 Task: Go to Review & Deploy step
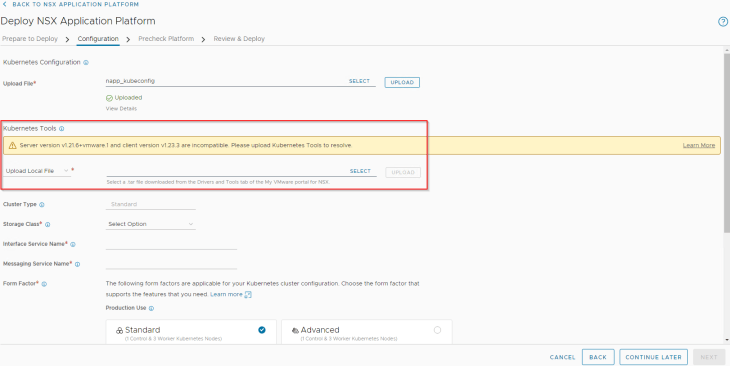coord(239,39)
